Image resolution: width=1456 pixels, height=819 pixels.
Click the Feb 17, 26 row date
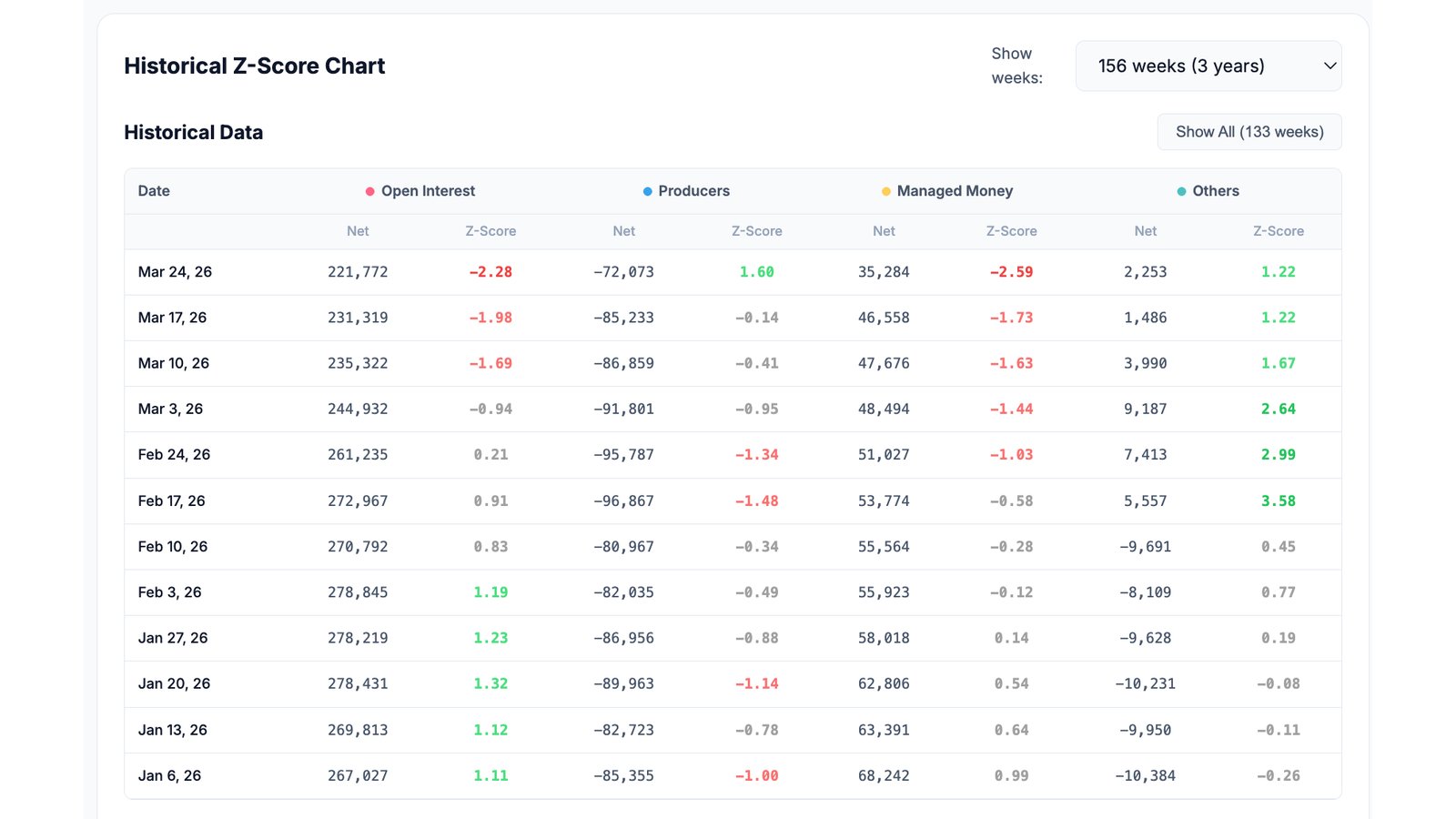click(x=171, y=500)
